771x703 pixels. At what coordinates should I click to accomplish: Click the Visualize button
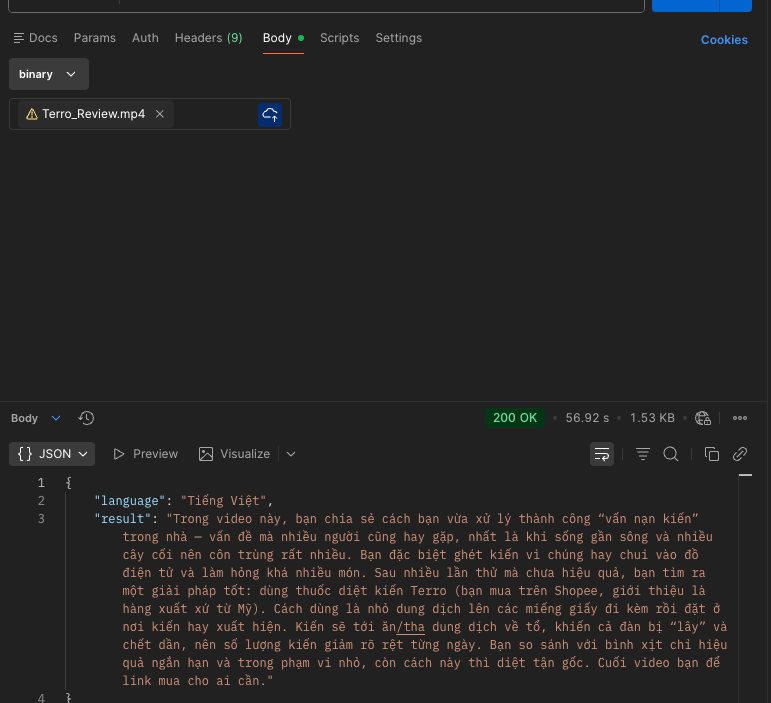tap(235, 454)
